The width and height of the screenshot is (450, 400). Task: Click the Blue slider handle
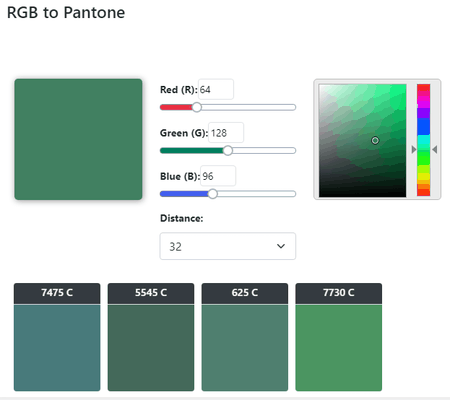pyautogui.click(x=213, y=194)
